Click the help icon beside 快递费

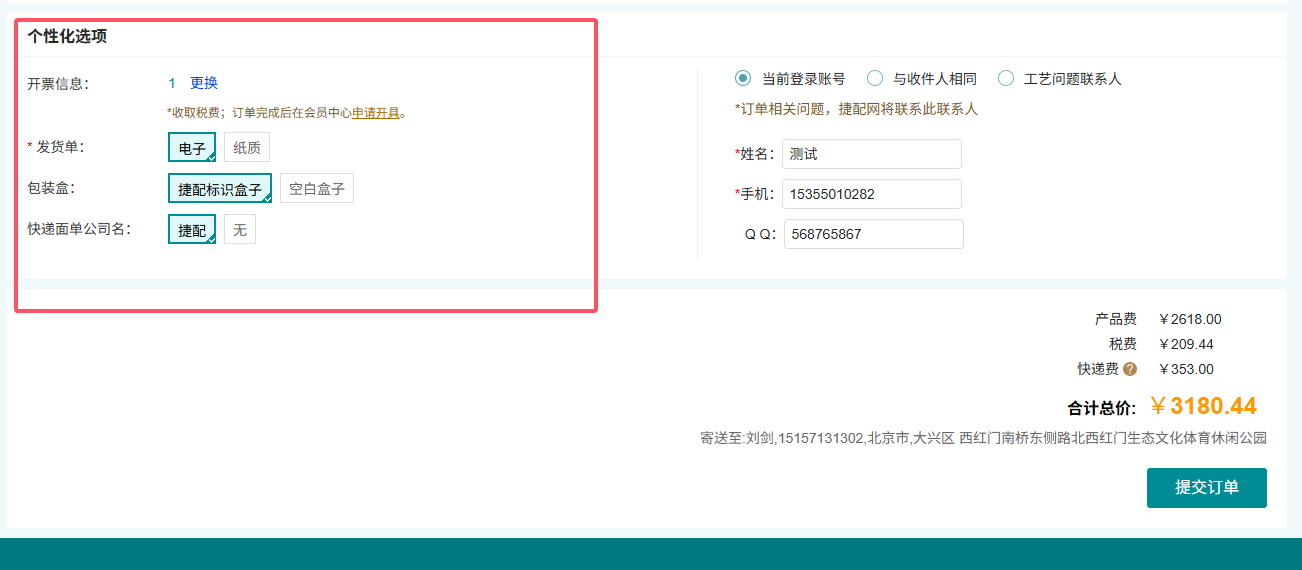point(1130,369)
